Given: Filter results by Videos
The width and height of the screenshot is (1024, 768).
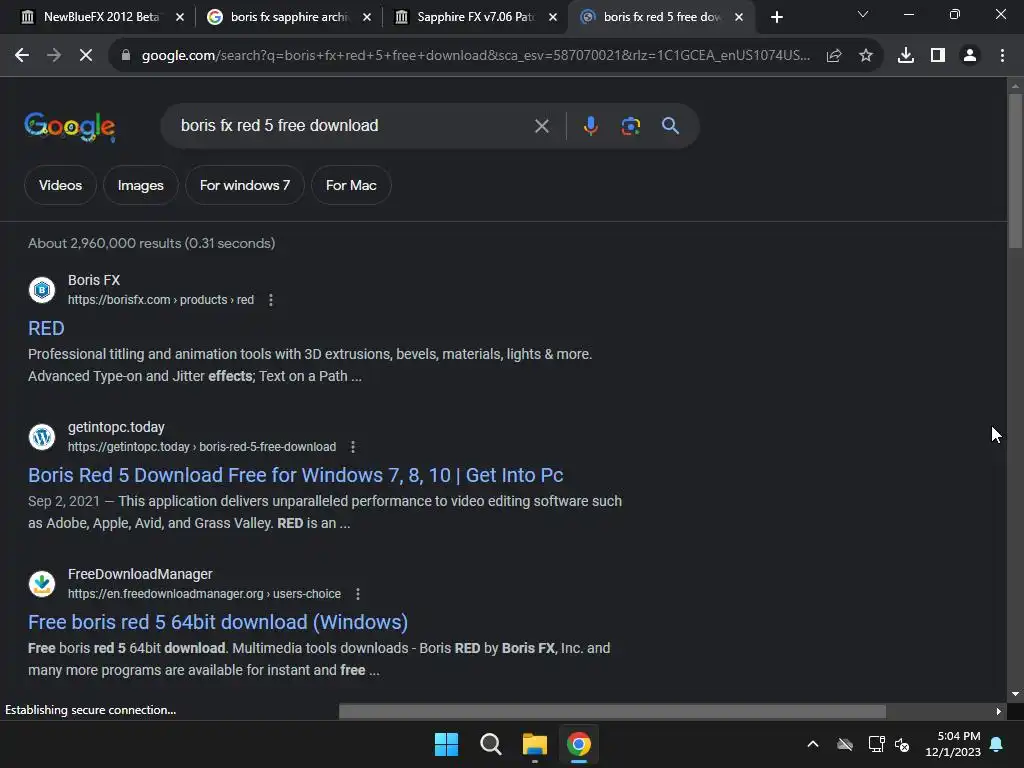Looking at the screenshot, I should pos(61,185).
